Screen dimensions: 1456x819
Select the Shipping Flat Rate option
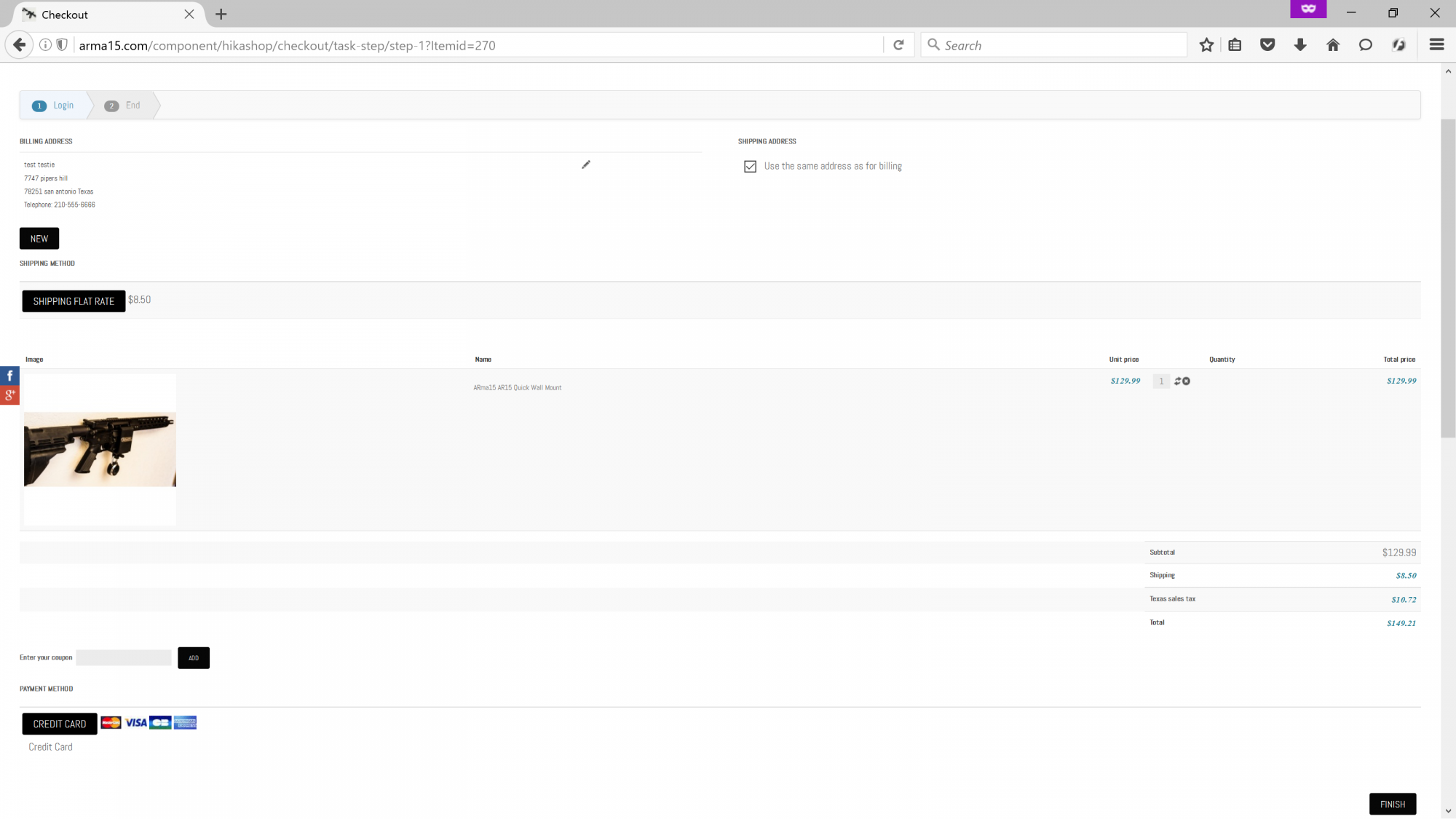tap(74, 301)
